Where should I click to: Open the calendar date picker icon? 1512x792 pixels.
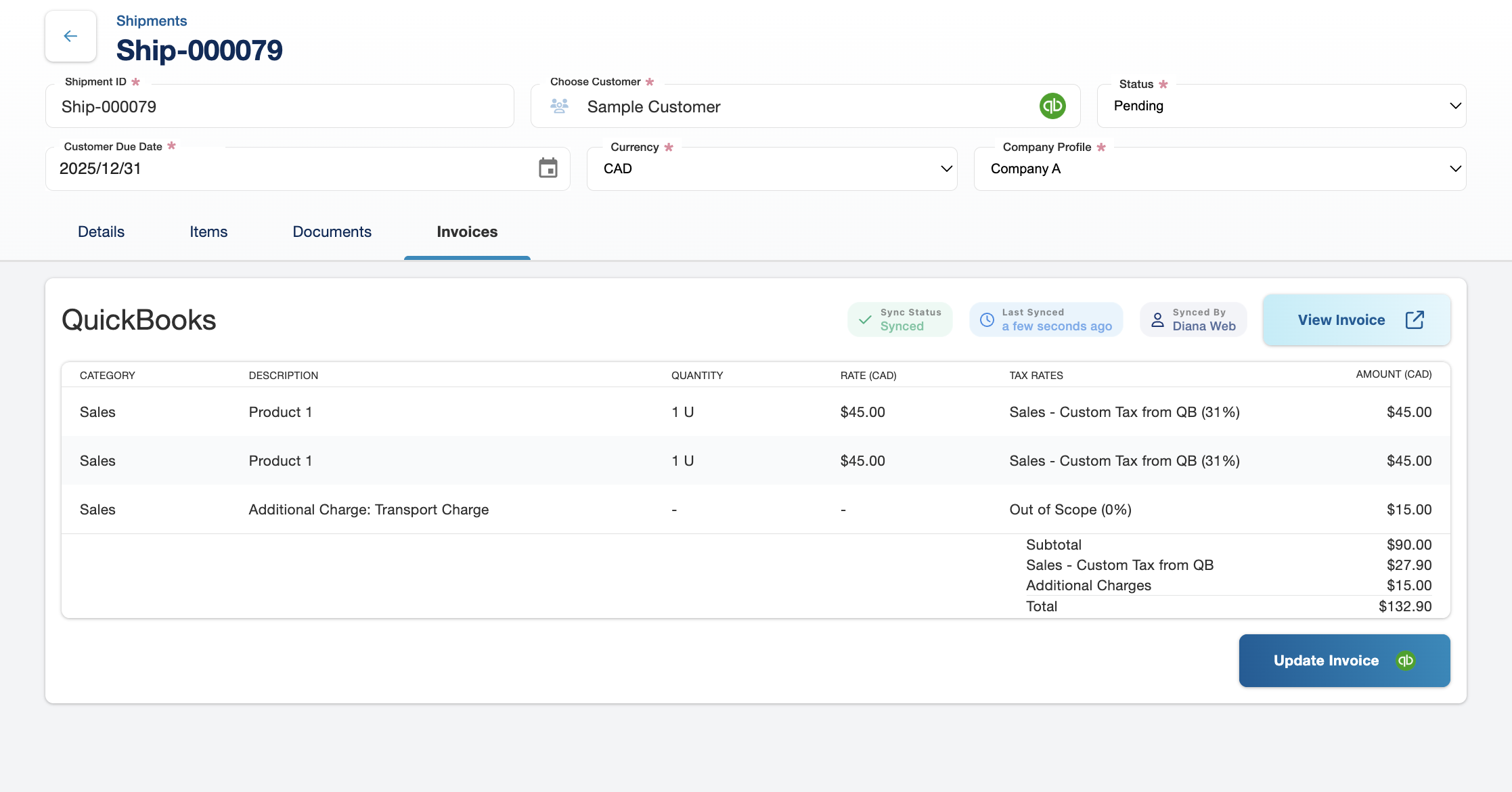548,168
